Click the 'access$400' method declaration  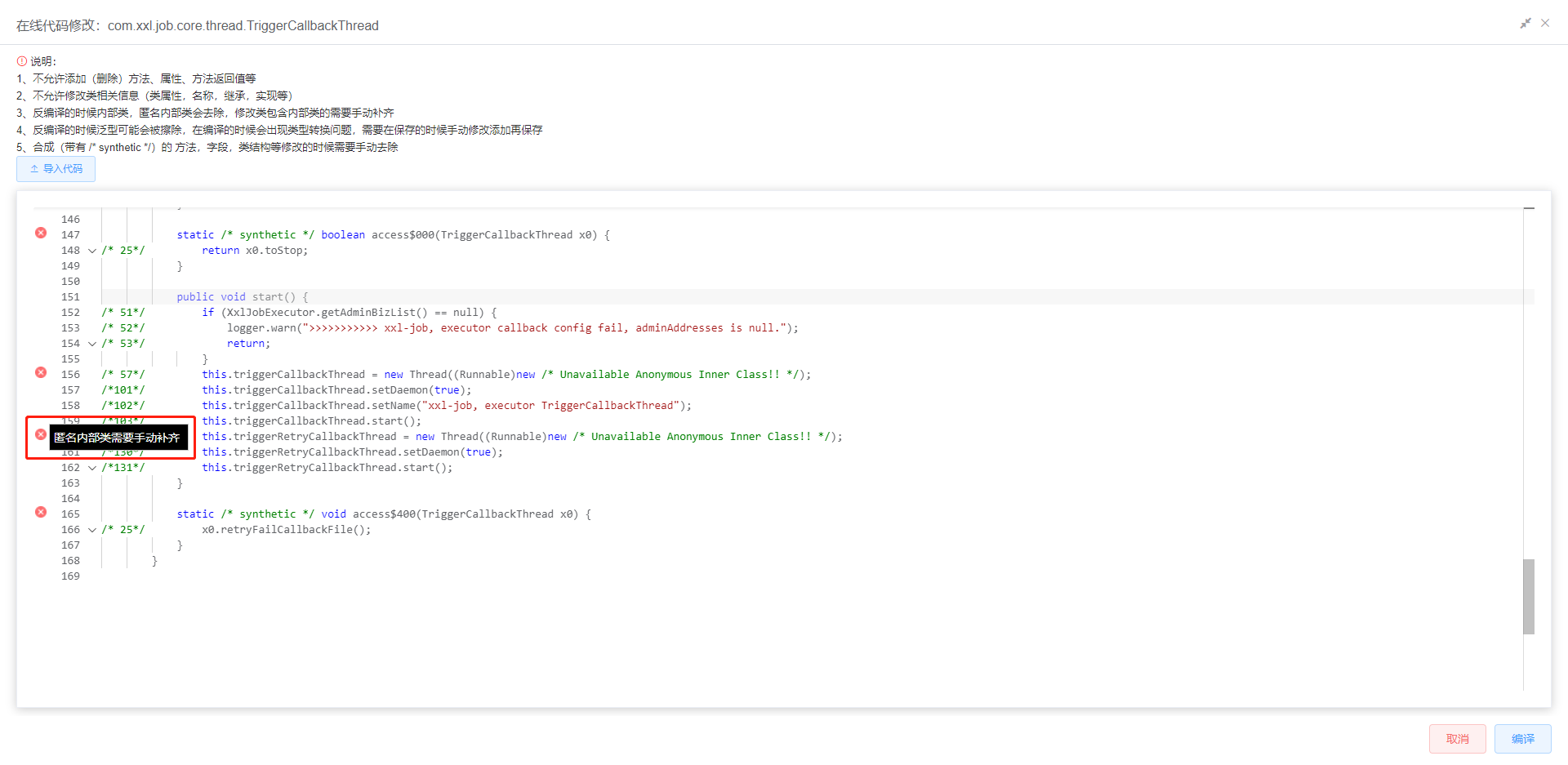click(384, 514)
